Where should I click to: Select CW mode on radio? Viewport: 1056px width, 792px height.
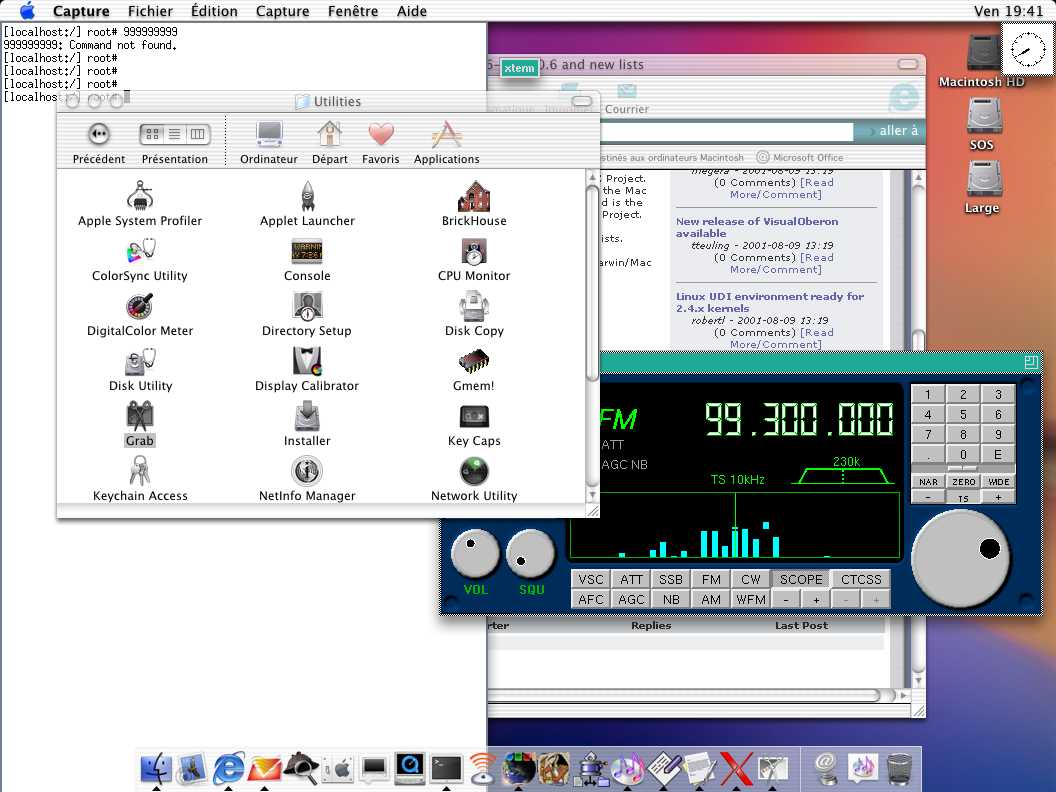[x=751, y=579]
